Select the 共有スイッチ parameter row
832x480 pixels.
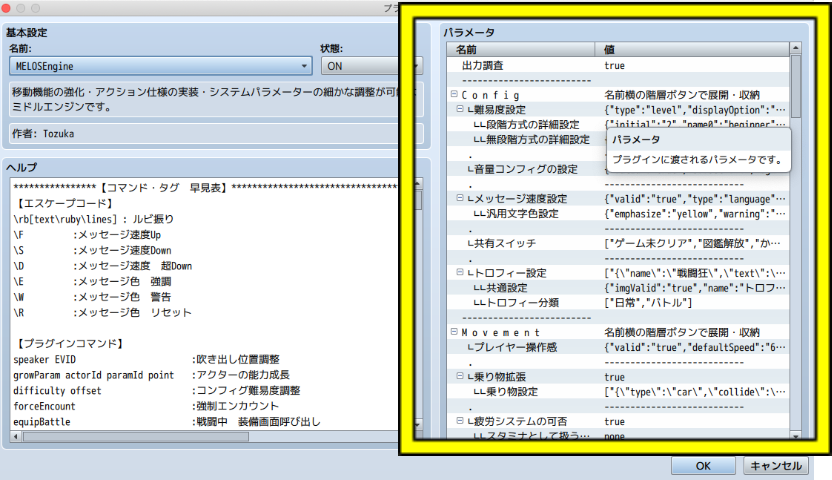coord(520,243)
